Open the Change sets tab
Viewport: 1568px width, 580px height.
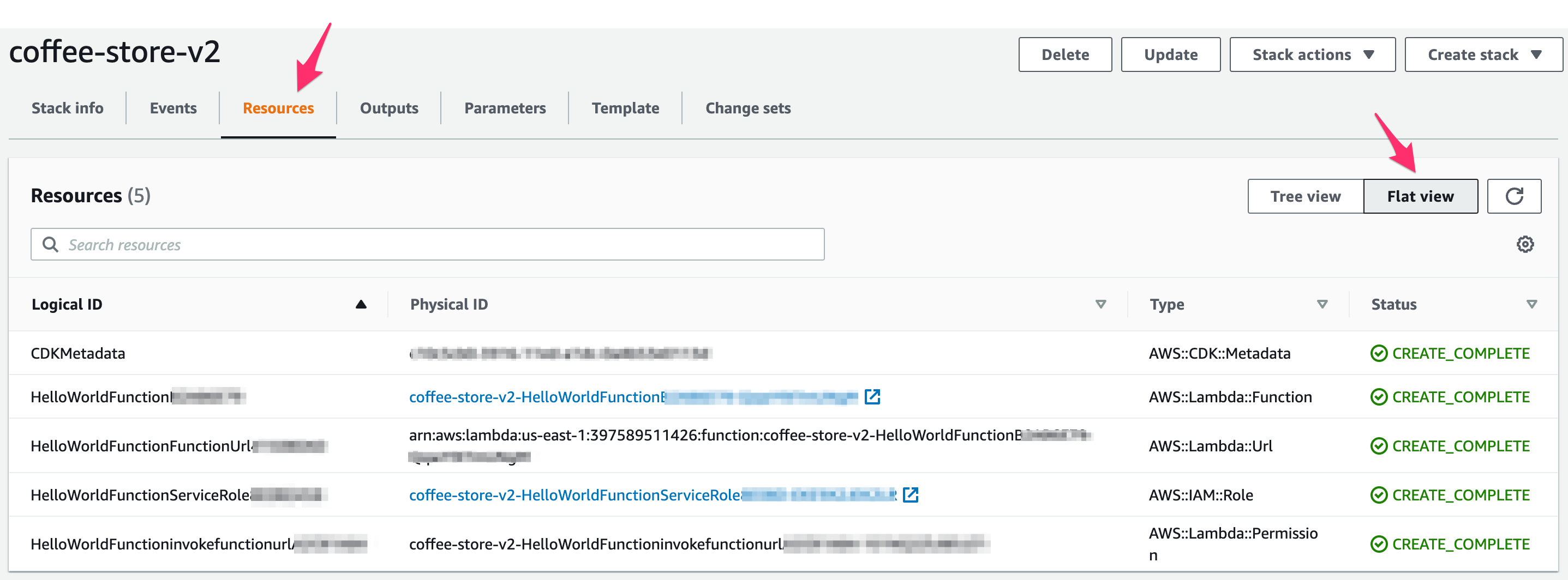(x=747, y=108)
